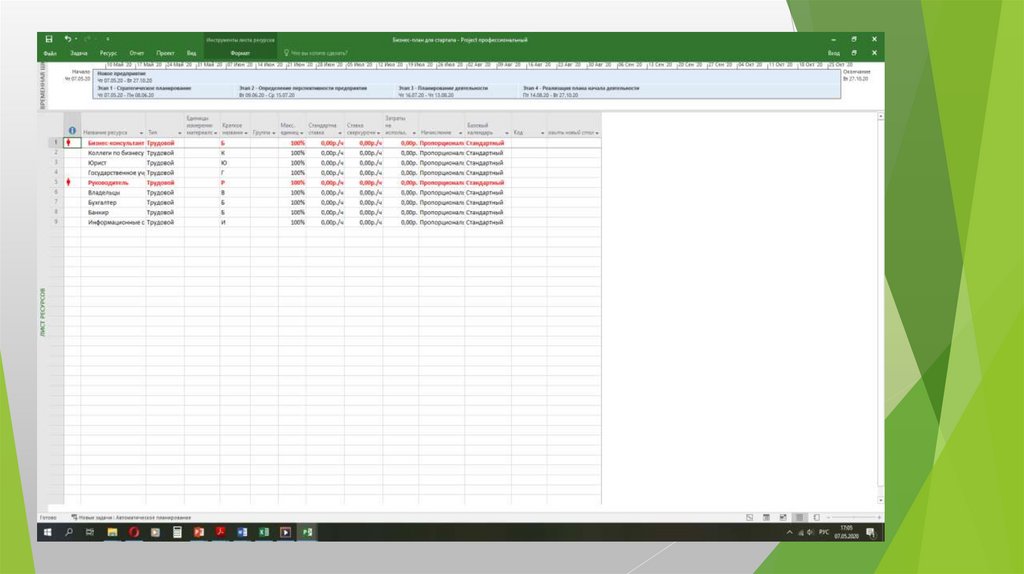This screenshot has height=574, width=1024.
Task: Open the 'Группа' column filter dropdown
Action: pyautogui.click(x=274, y=132)
